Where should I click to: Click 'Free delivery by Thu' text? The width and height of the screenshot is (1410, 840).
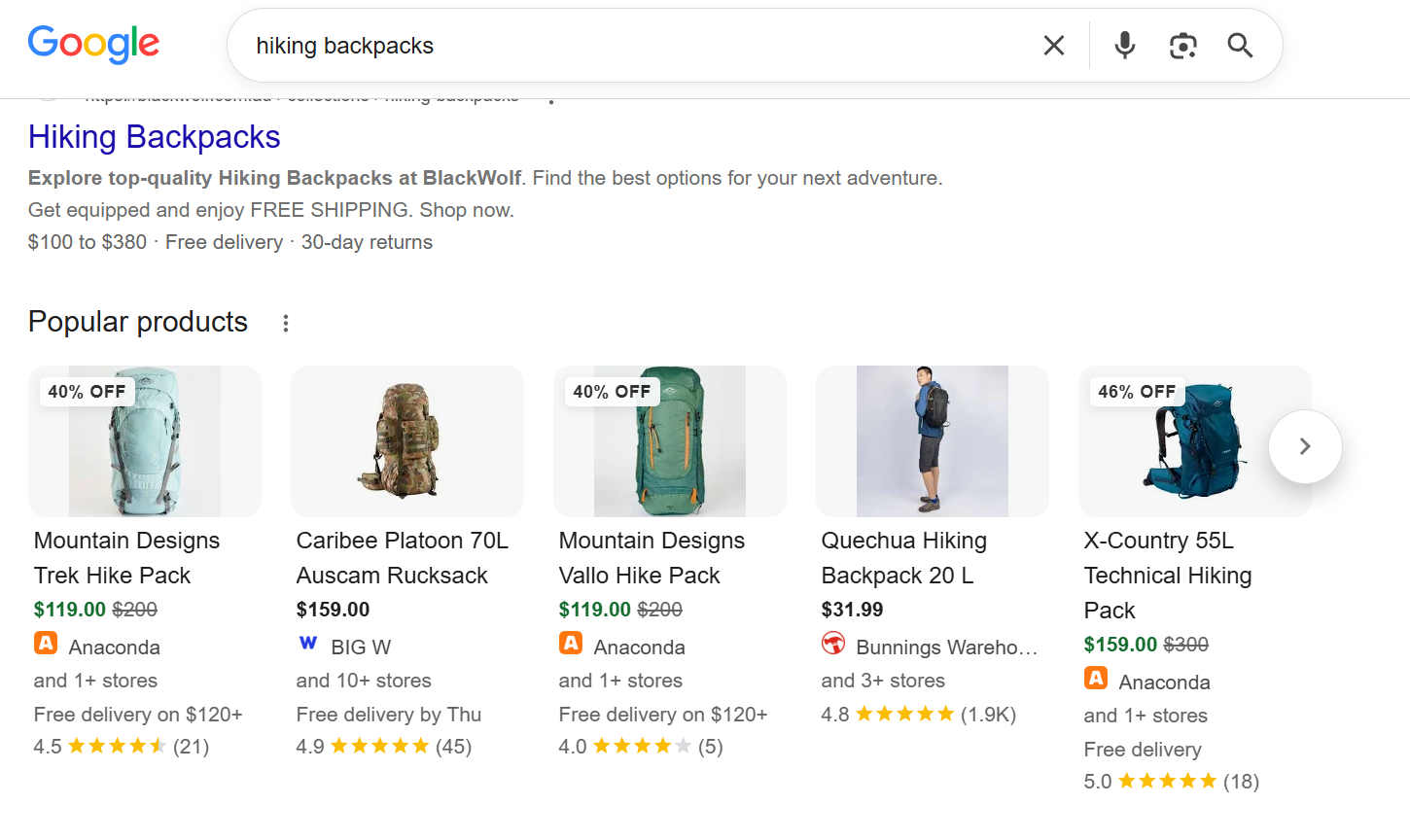click(x=389, y=715)
